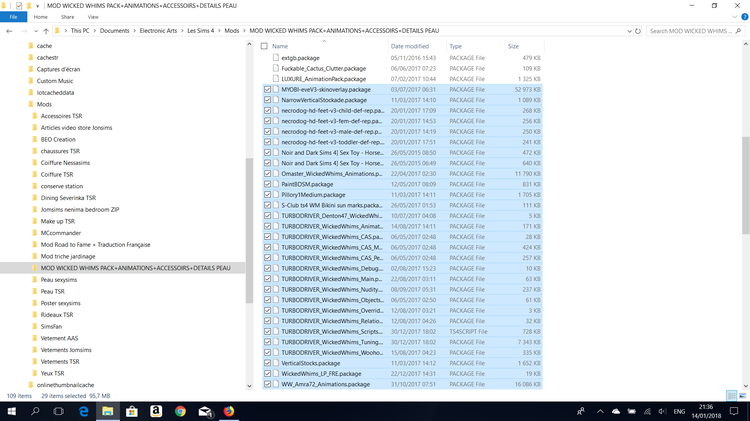Click the volume speaker tray icon

click(662, 411)
